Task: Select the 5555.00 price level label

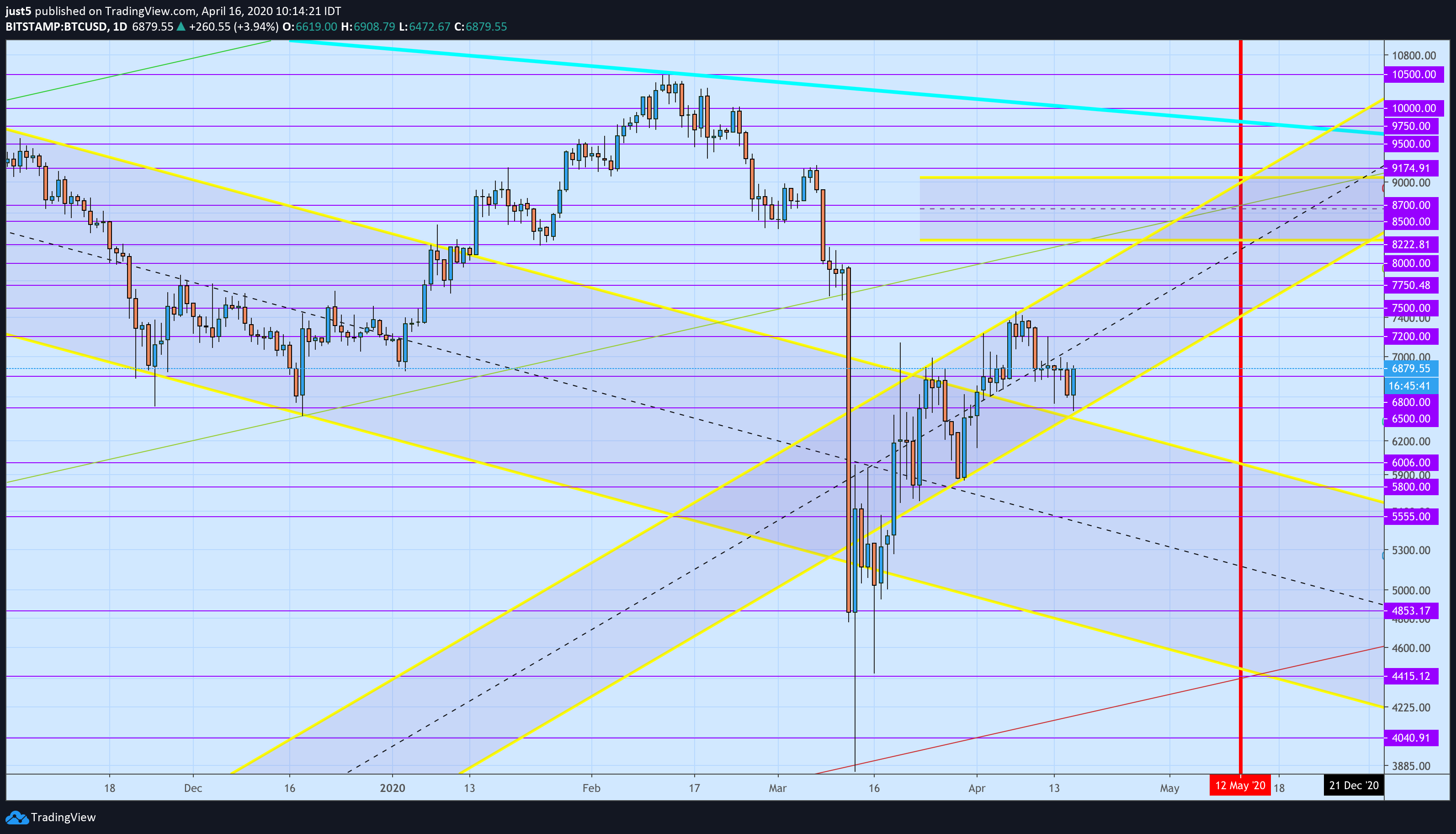Action: point(1411,517)
